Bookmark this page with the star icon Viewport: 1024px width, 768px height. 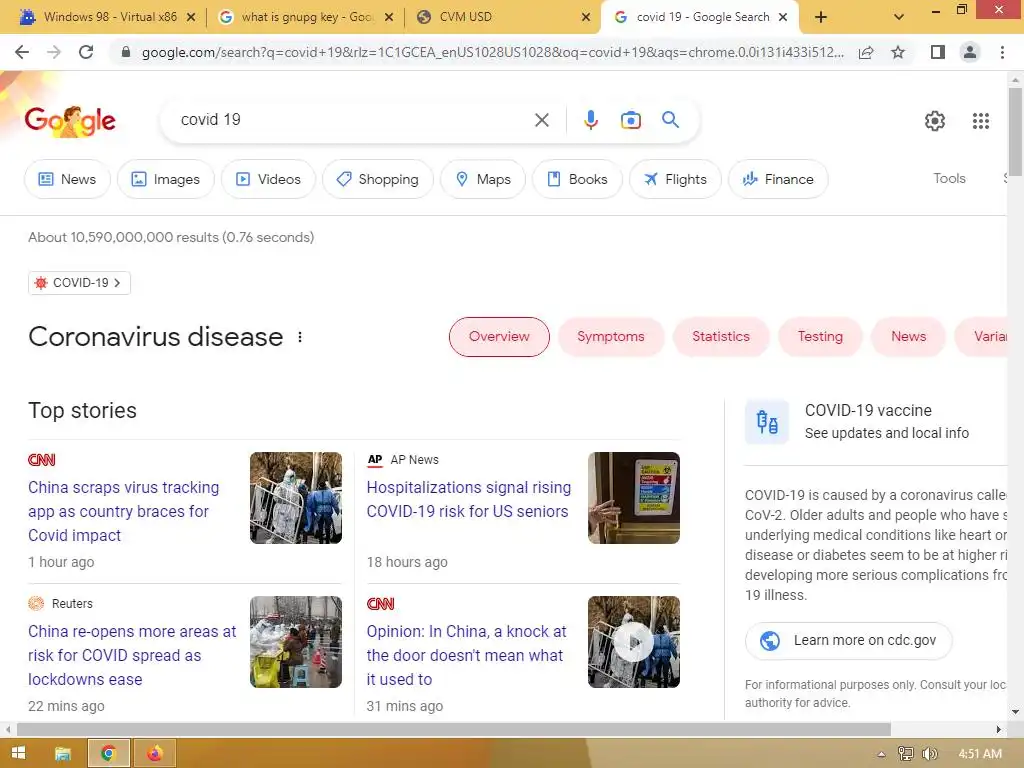coord(898,52)
